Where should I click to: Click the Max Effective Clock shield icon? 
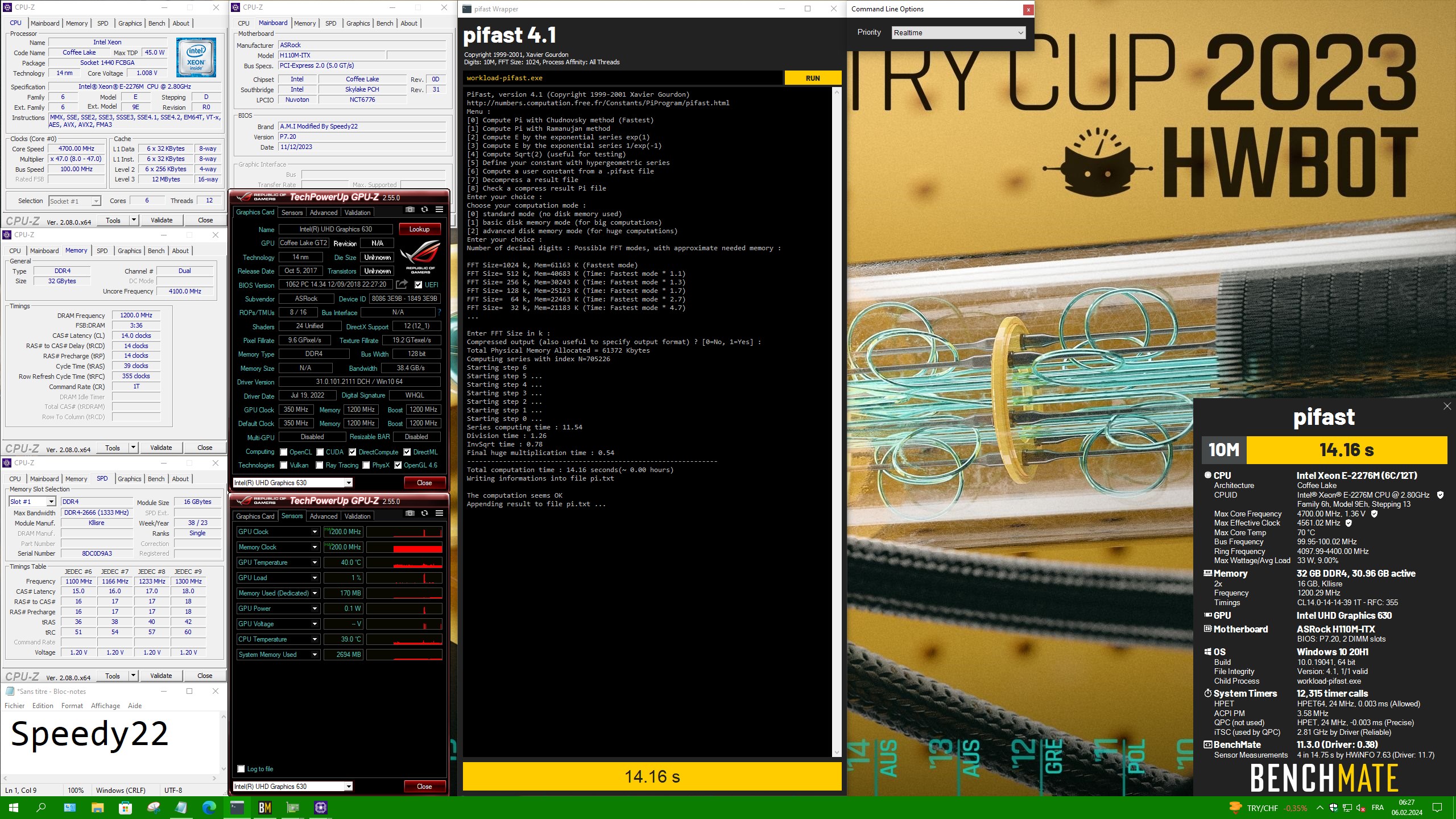tap(1349, 523)
